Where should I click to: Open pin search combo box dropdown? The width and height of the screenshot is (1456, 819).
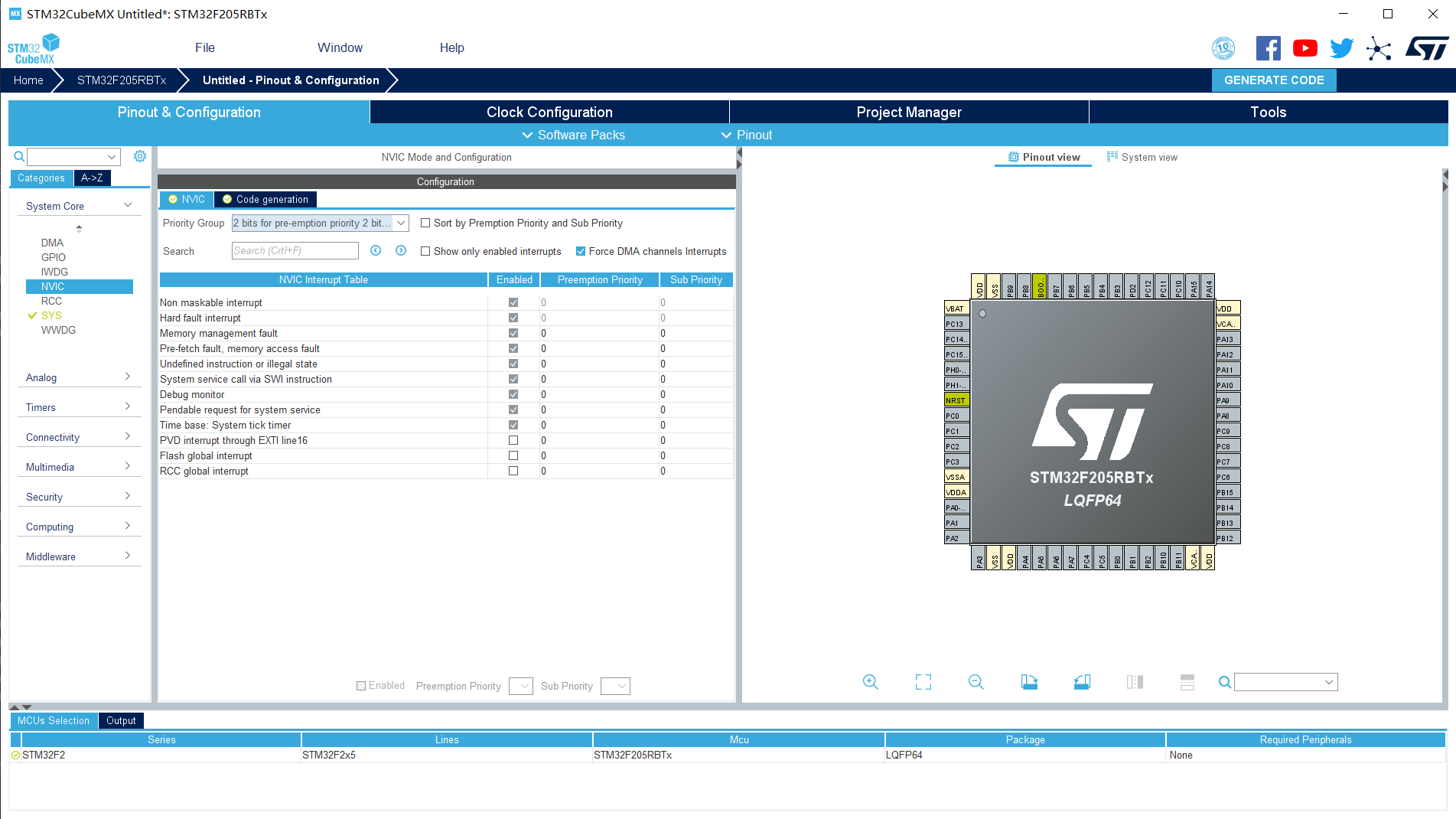[1329, 682]
